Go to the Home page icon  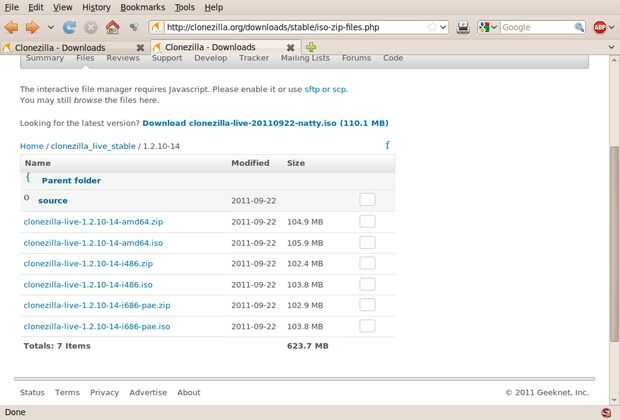click(112, 27)
